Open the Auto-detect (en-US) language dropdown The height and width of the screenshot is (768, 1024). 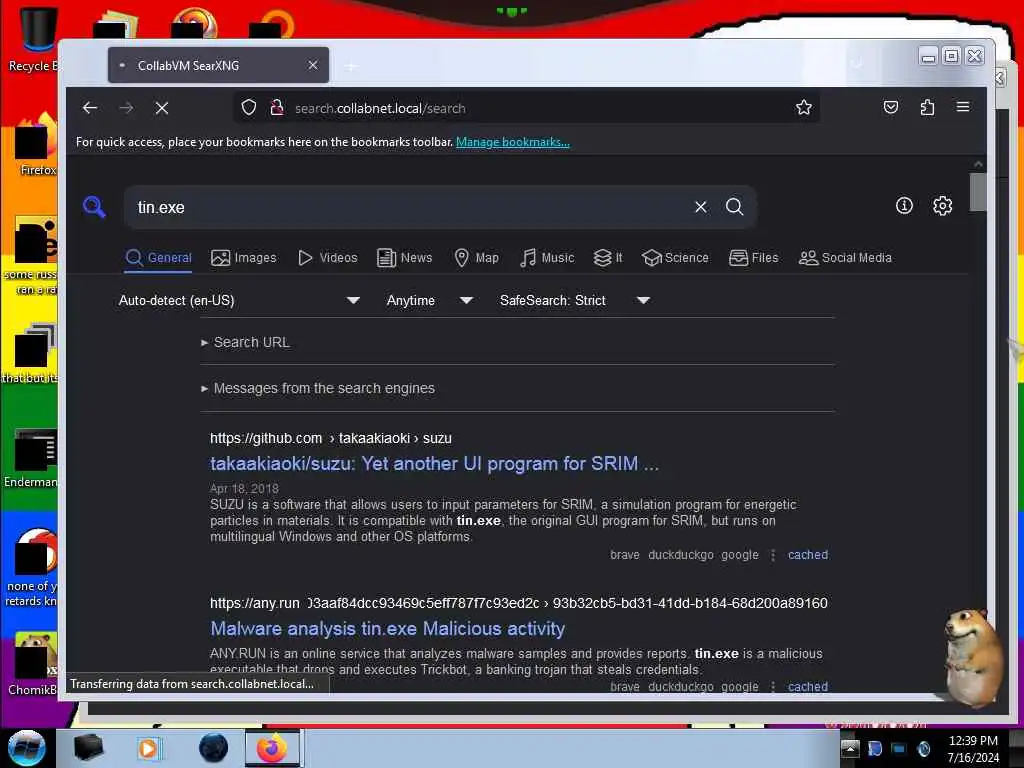239,300
